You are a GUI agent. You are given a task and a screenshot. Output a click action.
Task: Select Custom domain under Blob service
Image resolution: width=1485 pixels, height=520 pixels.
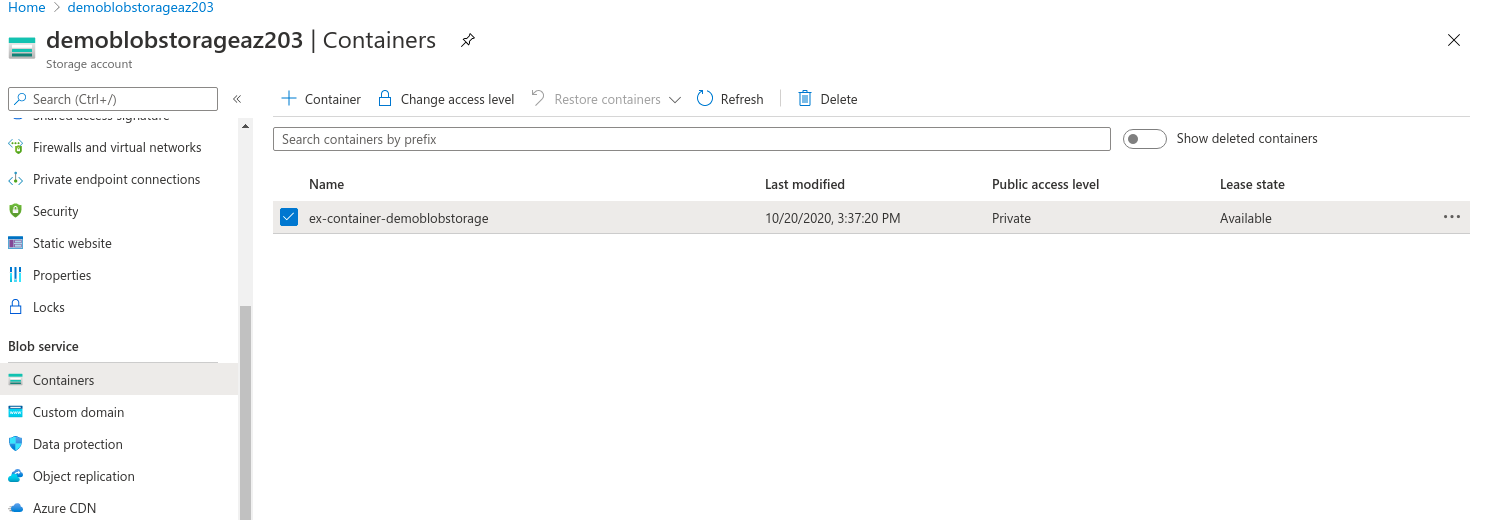[x=78, y=412]
